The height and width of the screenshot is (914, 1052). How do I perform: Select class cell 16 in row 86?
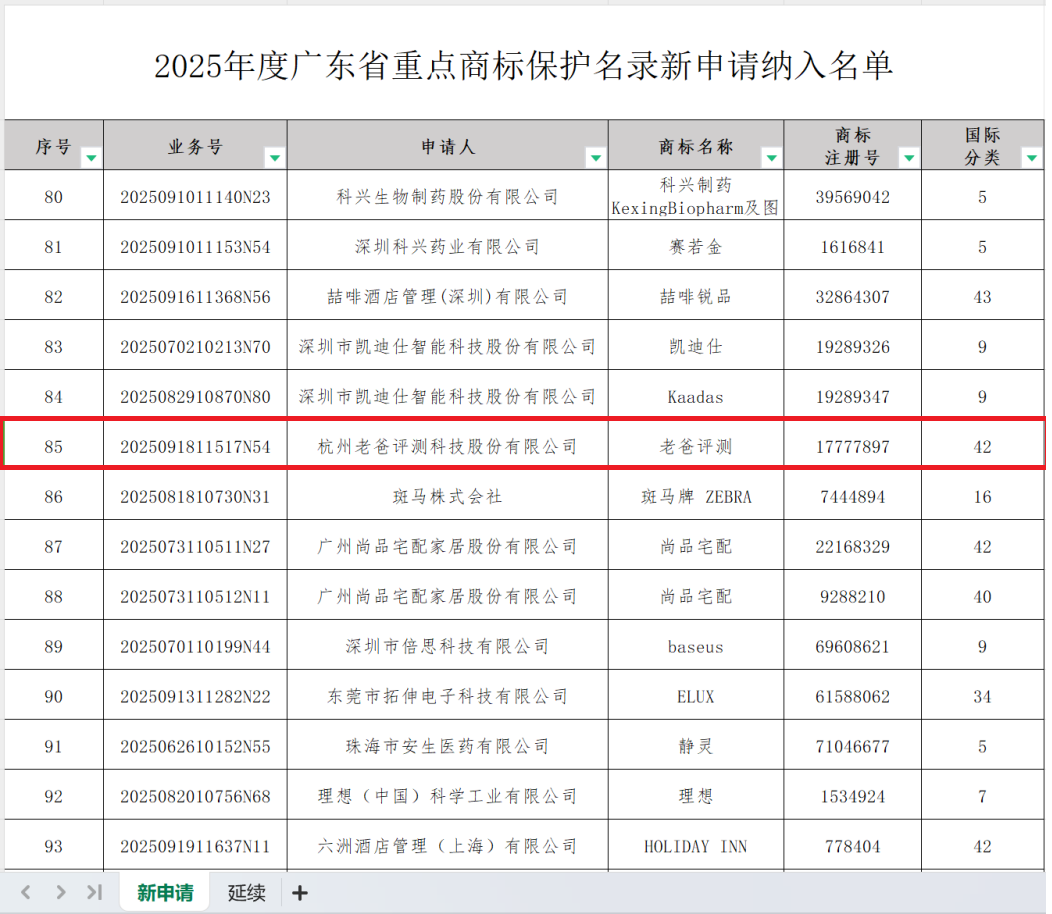[x=983, y=495]
